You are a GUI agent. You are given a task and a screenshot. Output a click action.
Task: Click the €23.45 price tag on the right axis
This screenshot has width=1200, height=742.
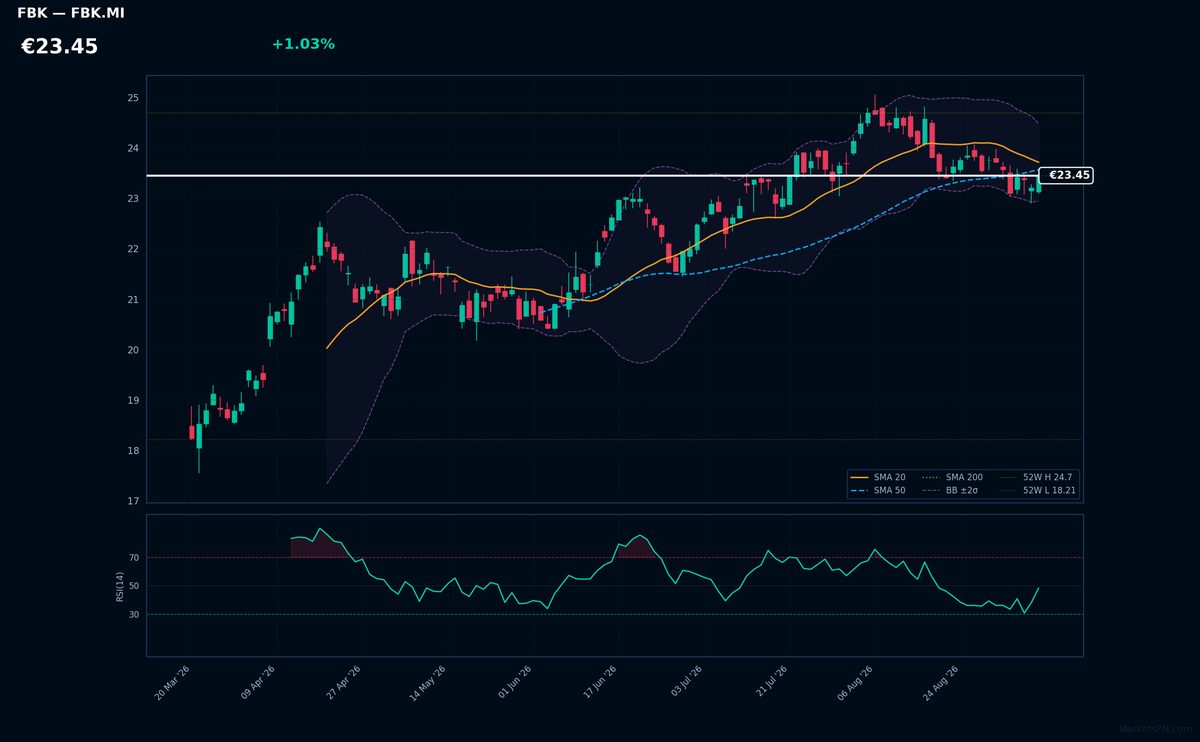pos(1067,175)
